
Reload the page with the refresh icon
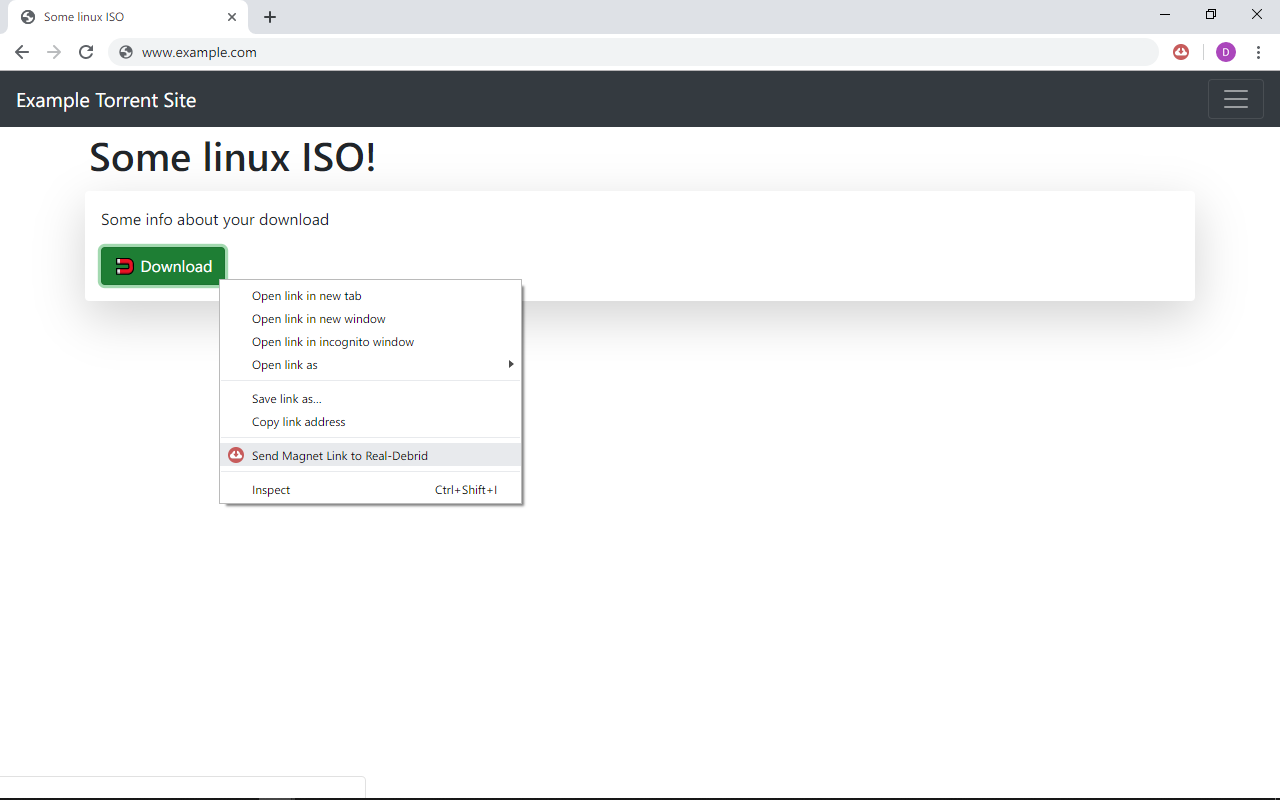tap(86, 52)
